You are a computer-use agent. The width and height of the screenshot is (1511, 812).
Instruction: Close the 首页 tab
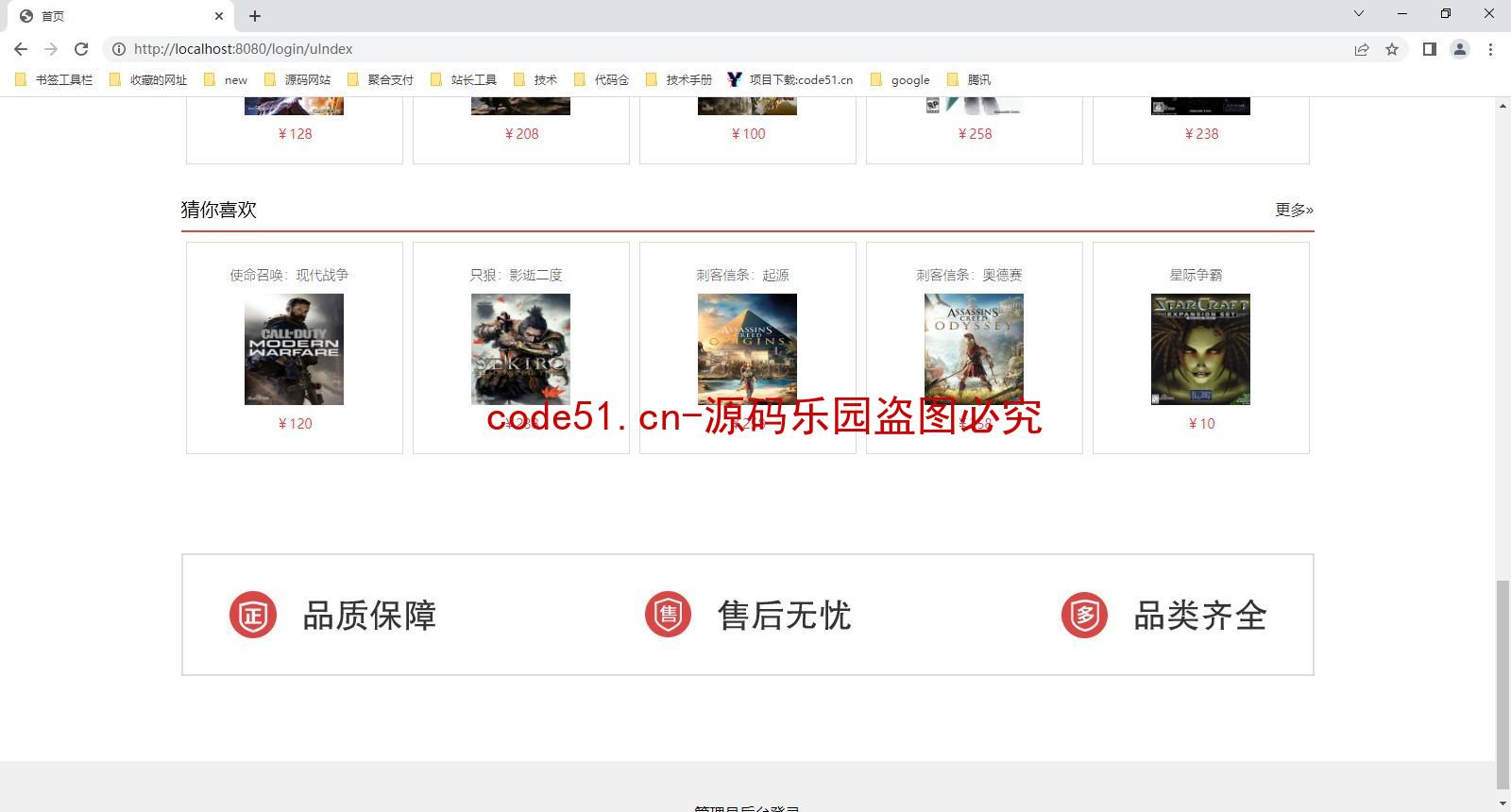tap(219, 16)
